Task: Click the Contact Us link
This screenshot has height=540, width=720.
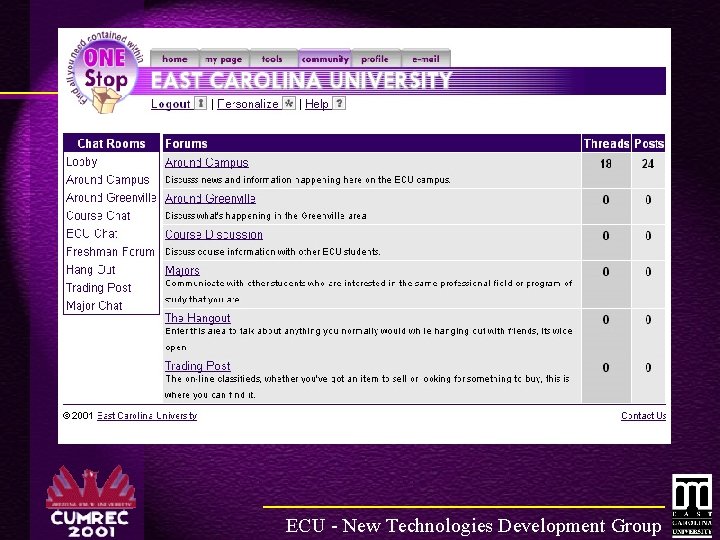Action: pos(643,416)
